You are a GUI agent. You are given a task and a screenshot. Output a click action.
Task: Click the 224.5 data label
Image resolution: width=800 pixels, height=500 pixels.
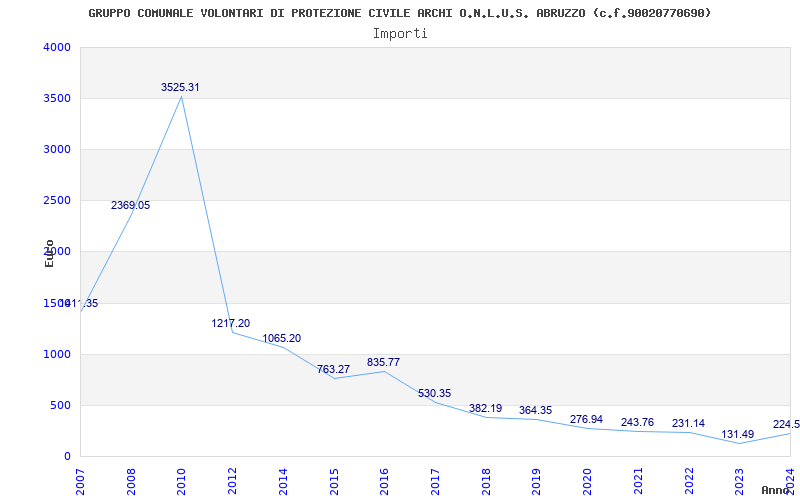(786, 425)
